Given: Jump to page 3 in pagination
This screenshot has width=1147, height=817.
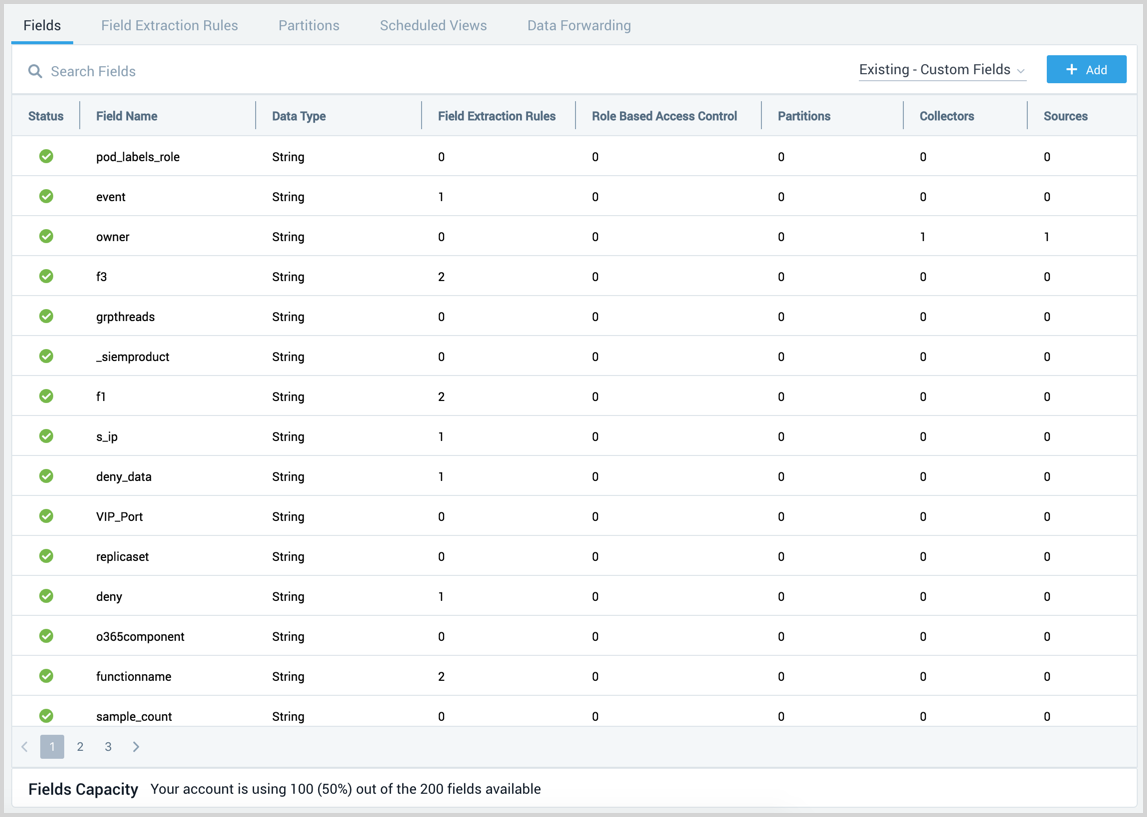Looking at the screenshot, I should (108, 746).
